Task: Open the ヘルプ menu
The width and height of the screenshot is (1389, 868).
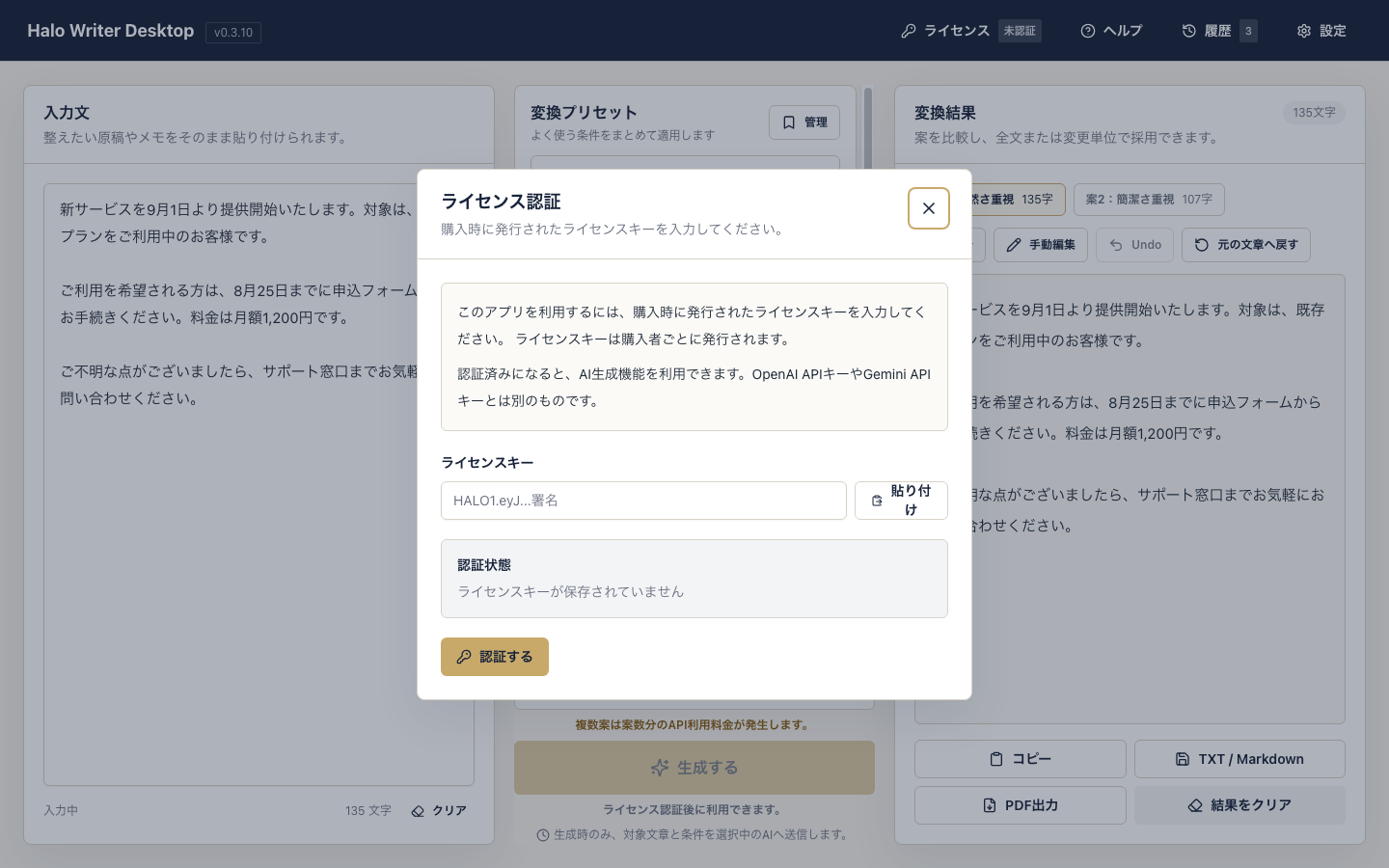Action: (x=1111, y=31)
